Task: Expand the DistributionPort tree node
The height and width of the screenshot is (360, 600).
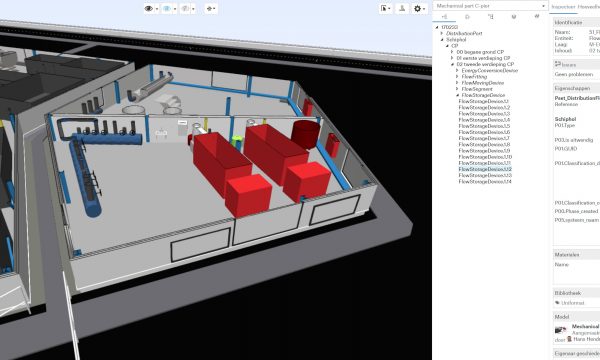Action: coord(442,33)
